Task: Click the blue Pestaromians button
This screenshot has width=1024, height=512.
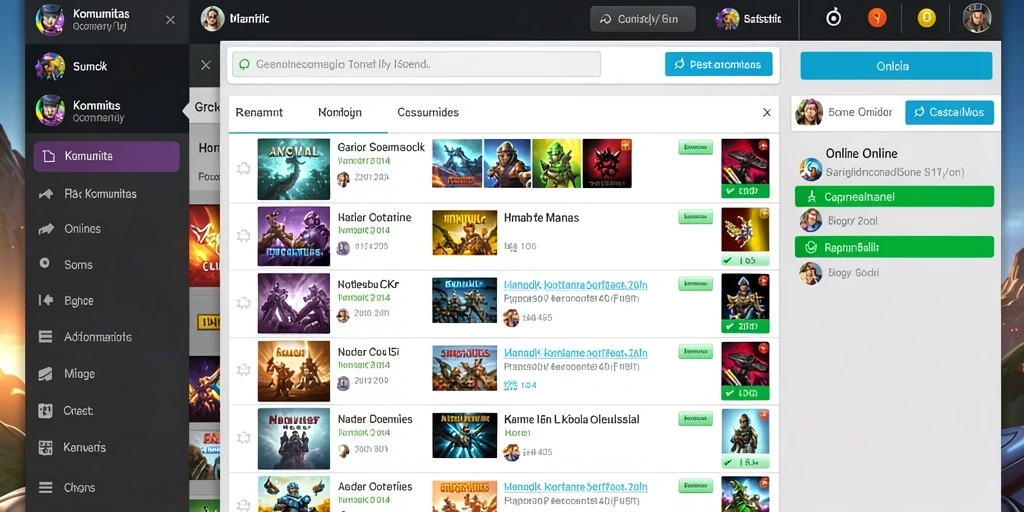Action: (x=718, y=64)
